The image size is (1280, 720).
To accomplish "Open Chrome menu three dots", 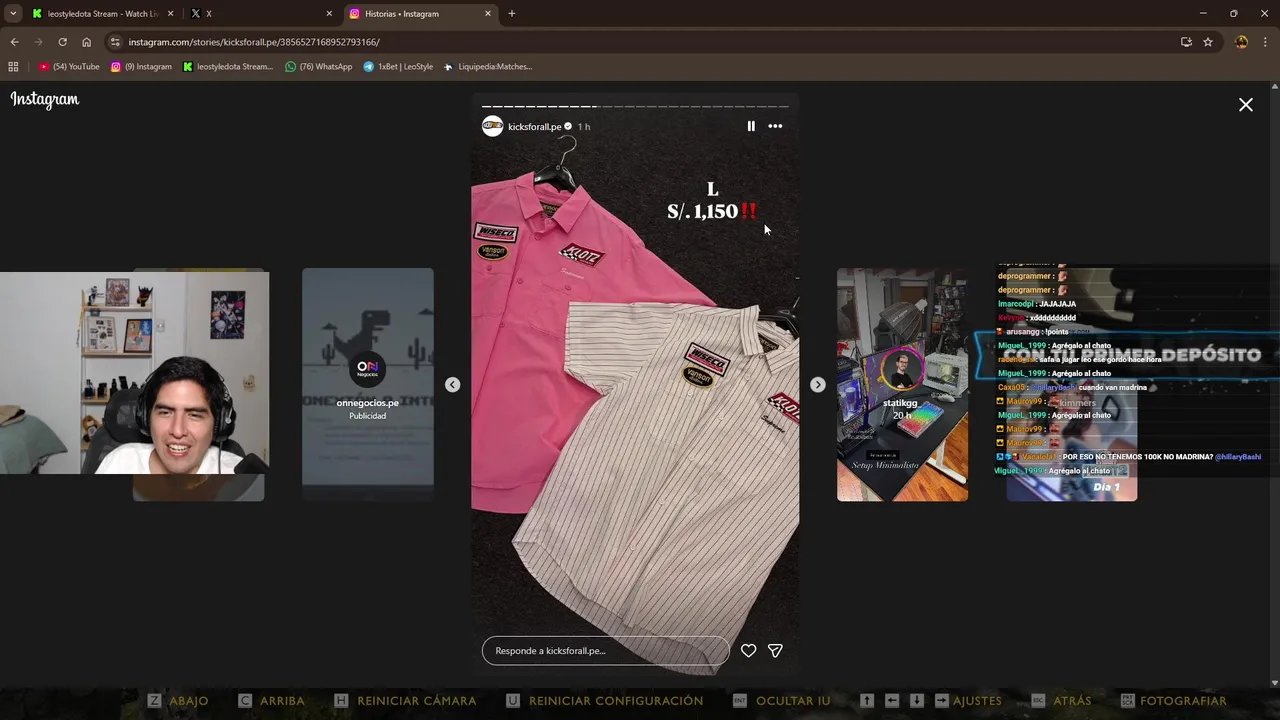I will coord(1266,42).
